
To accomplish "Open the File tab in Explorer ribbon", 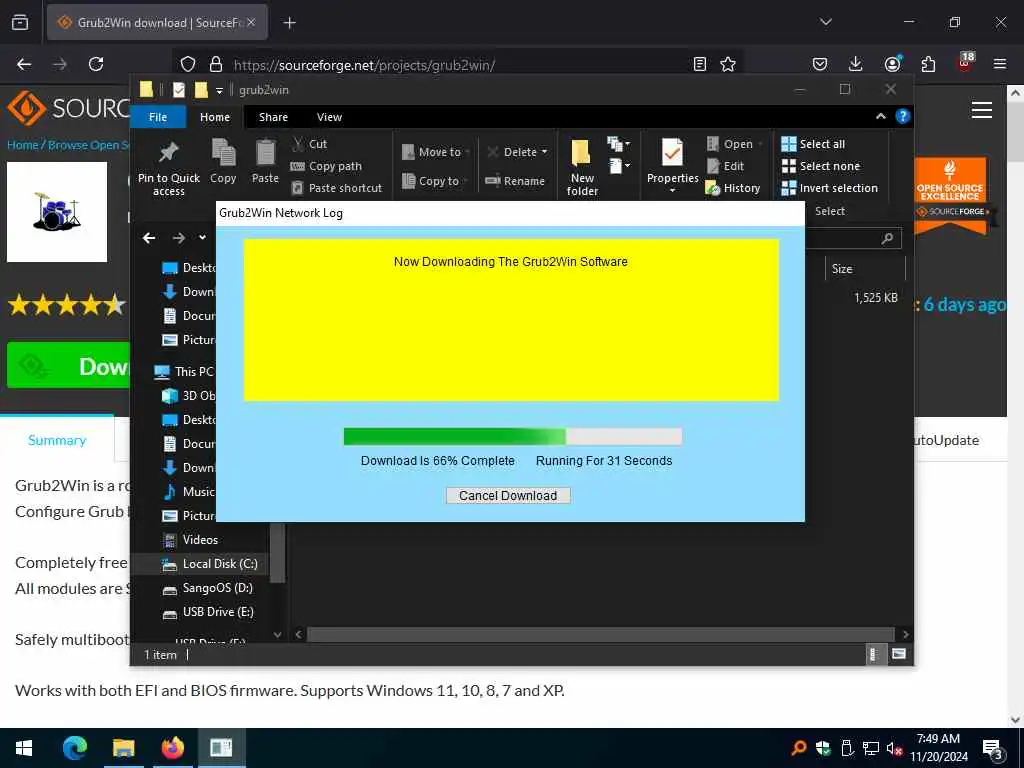I will tap(158, 117).
